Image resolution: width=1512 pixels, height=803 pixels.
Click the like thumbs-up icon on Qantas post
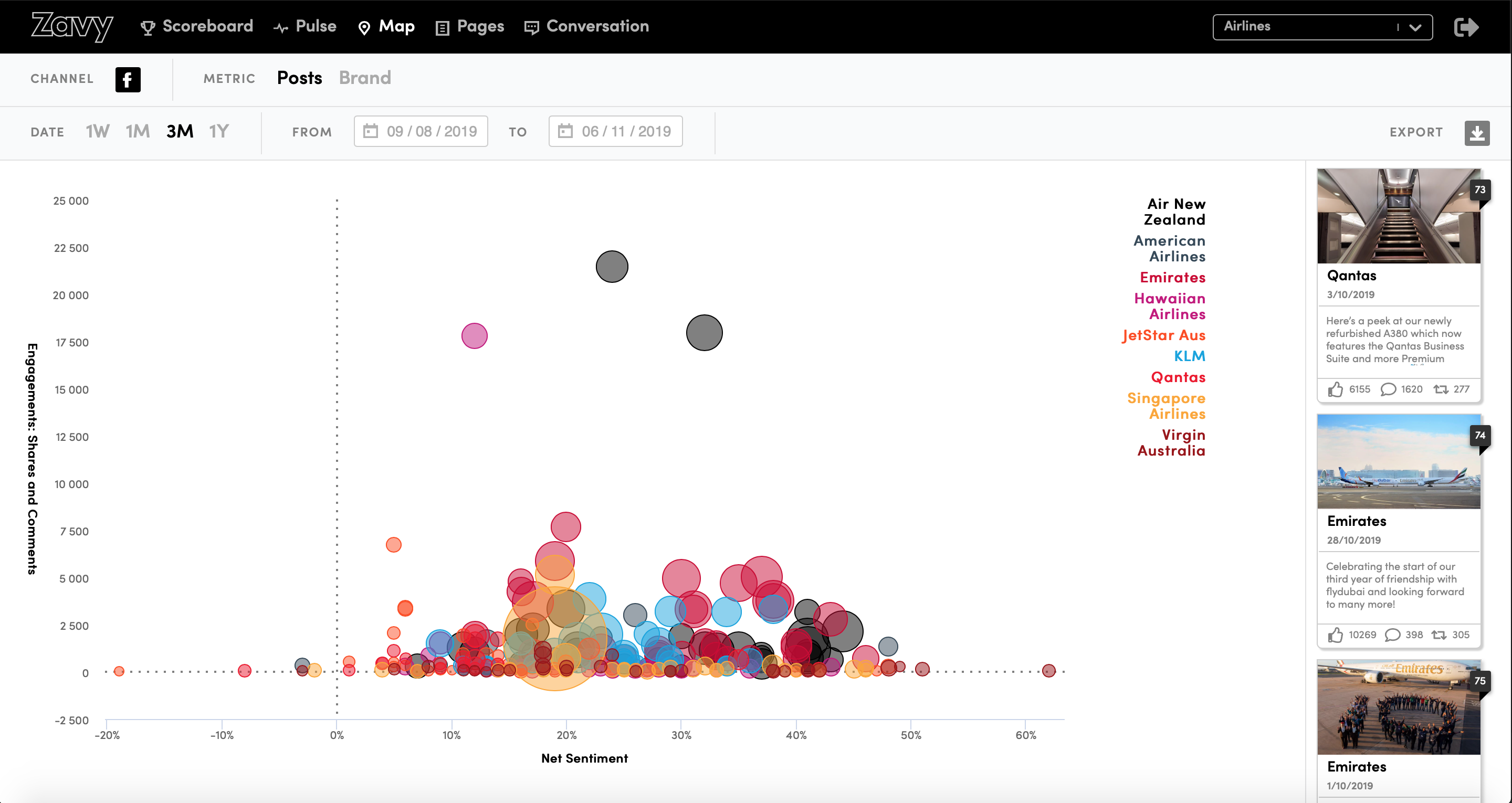point(1335,389)
